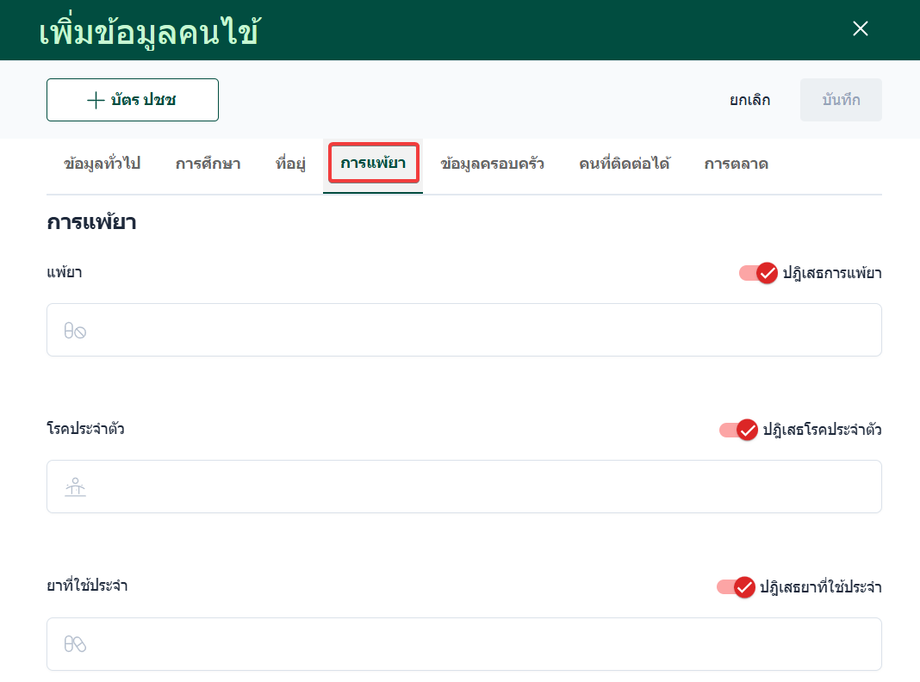Switch to the การตลาด tab
The height and width of the screenshot is (682, 920).
click(x=736, y=164)
